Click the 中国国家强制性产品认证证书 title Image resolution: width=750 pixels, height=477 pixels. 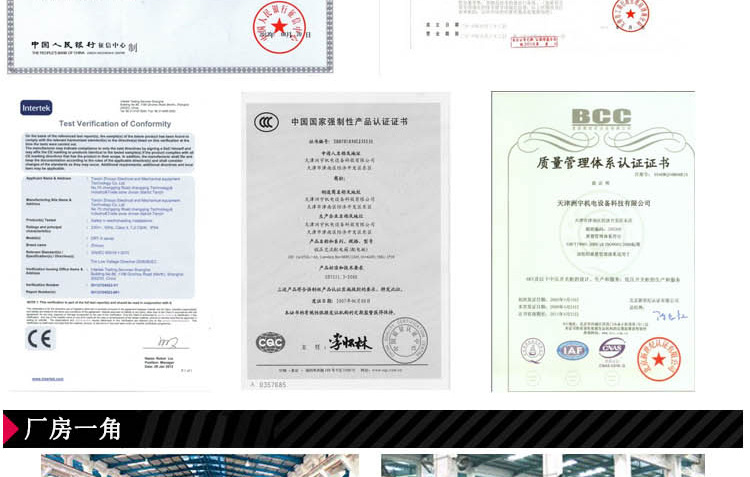click(x=349, y=122)
